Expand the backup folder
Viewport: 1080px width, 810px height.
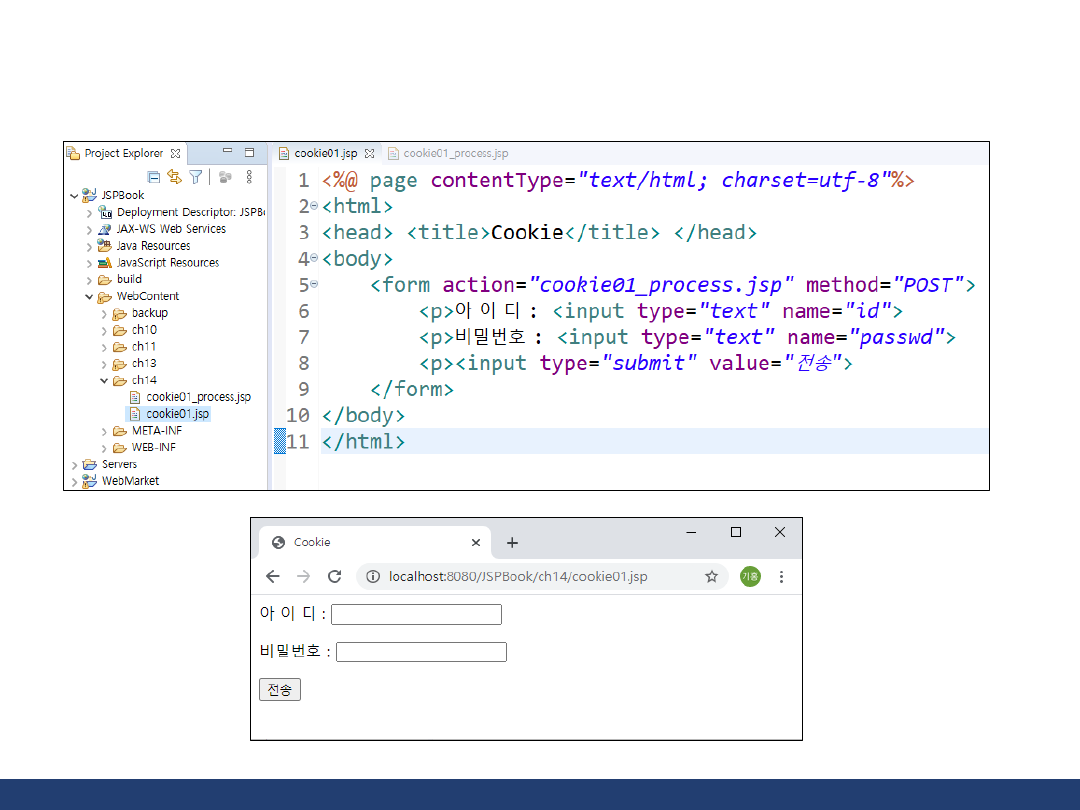pyautogui.click(x=105, y=314)
